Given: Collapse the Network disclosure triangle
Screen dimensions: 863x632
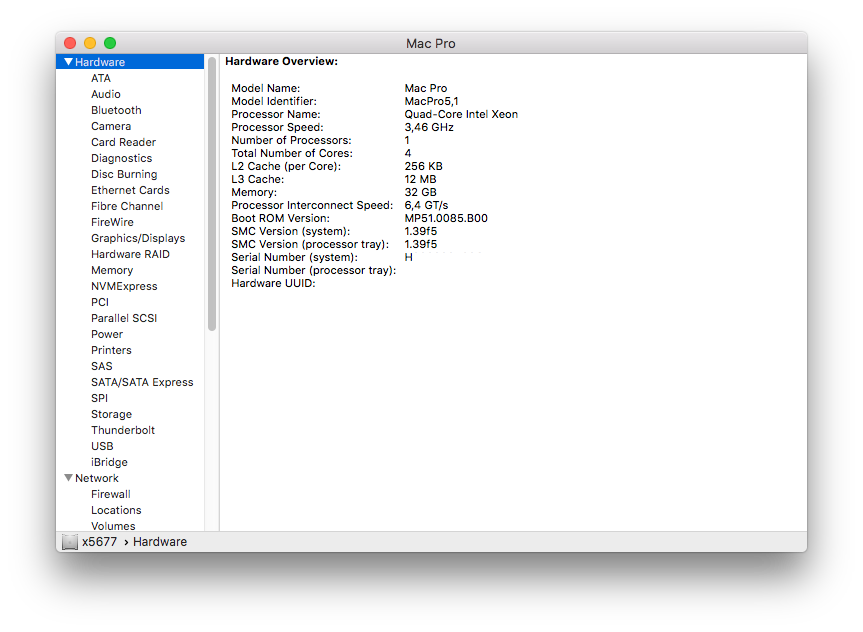Looking at the screenshot, I should coord(68,478).
